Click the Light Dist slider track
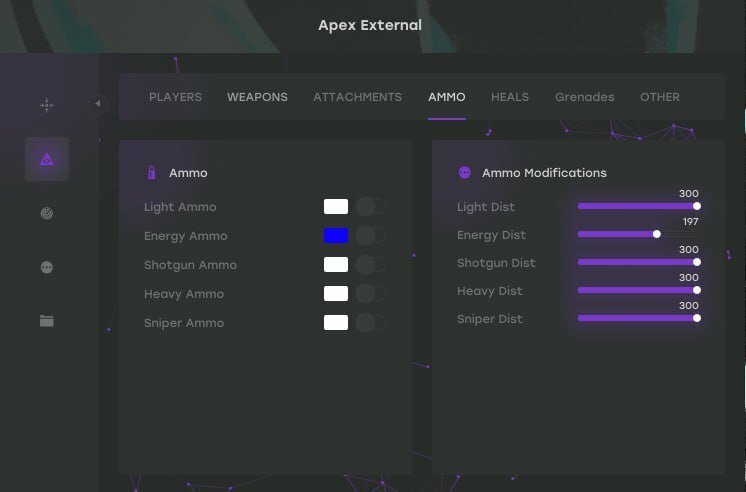Viewport: 746px width, 492px height. pos(638,206)
